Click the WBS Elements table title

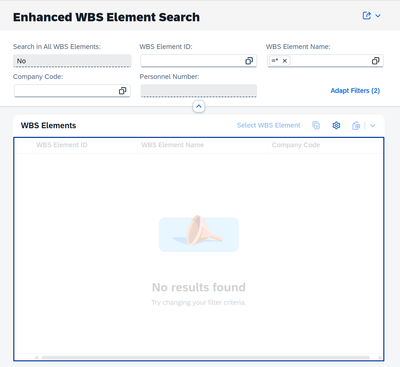pos(49,126)
